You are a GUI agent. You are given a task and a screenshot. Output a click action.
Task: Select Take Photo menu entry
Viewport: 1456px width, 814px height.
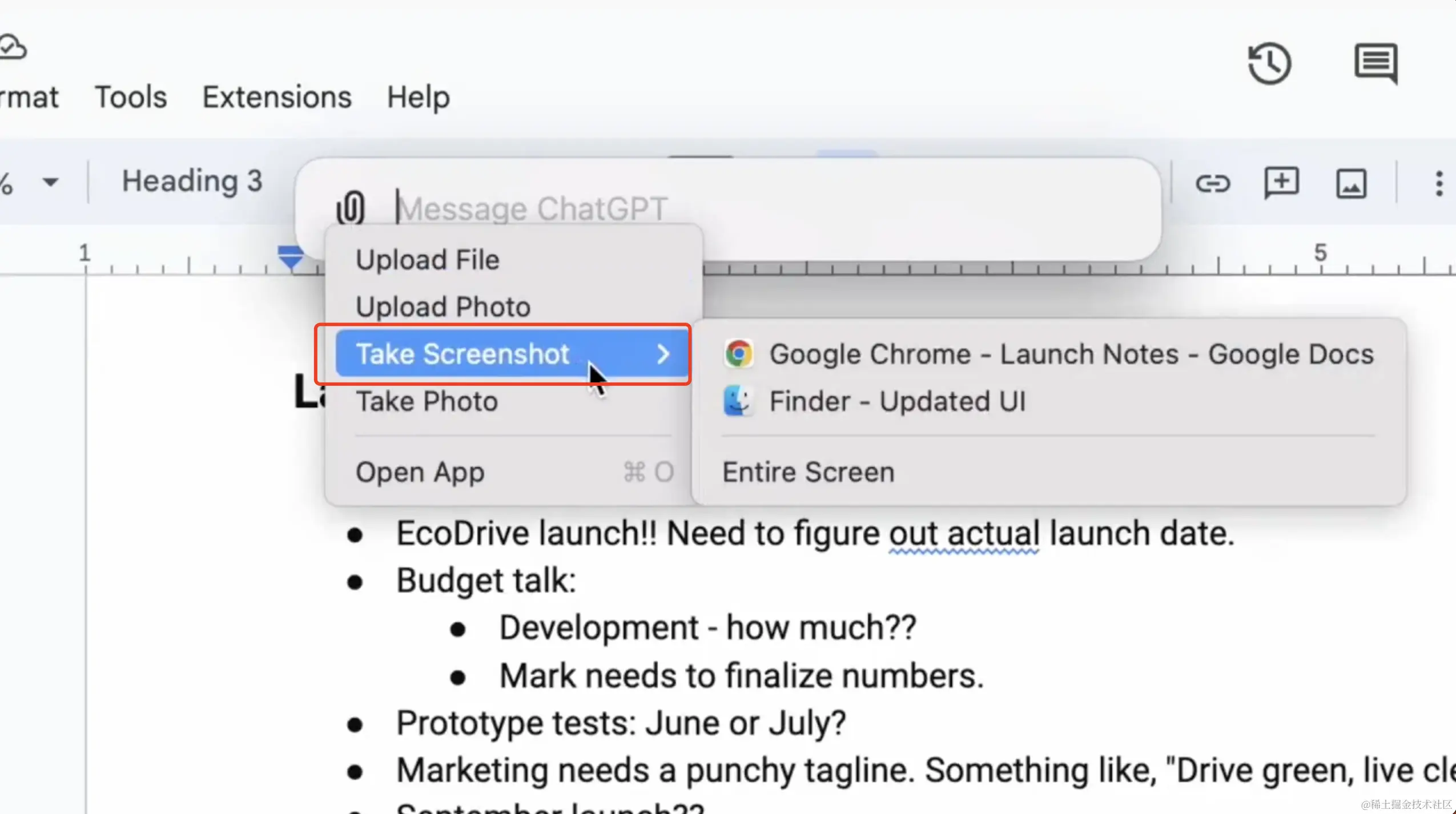427,401
